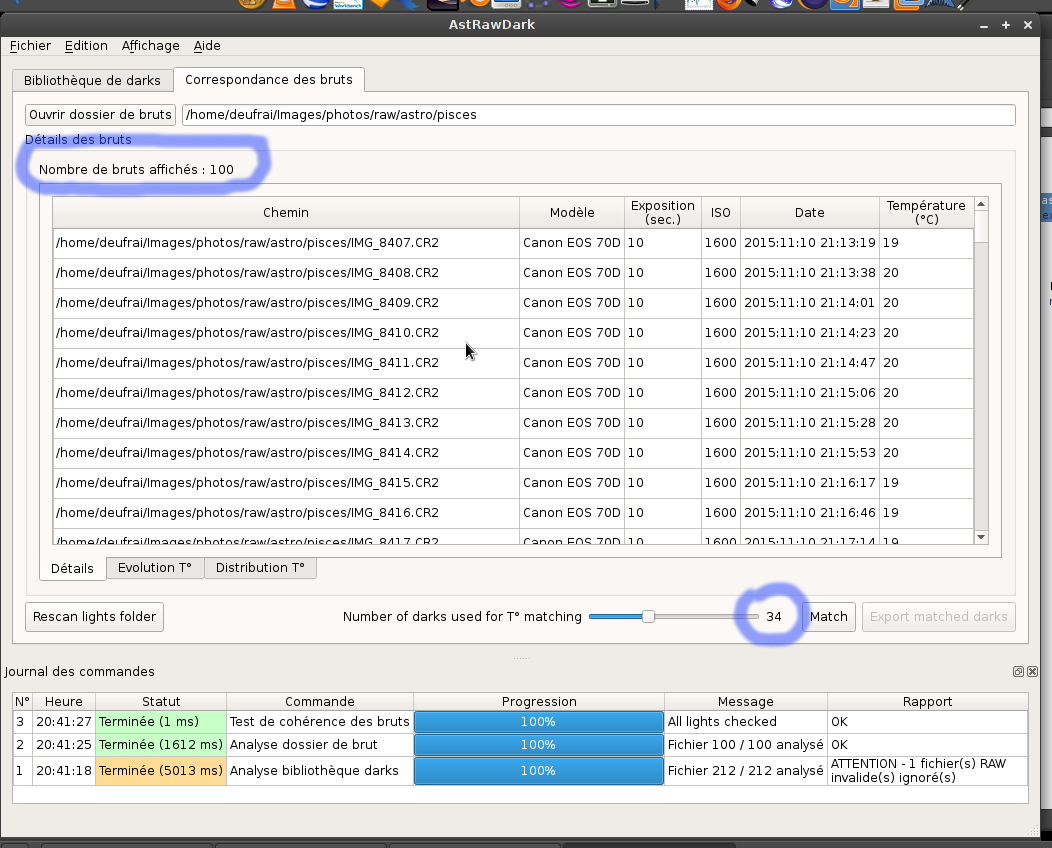Open the Edition menu
The height and width of the screenshot is (848, 1052).
tap(86, 46)
